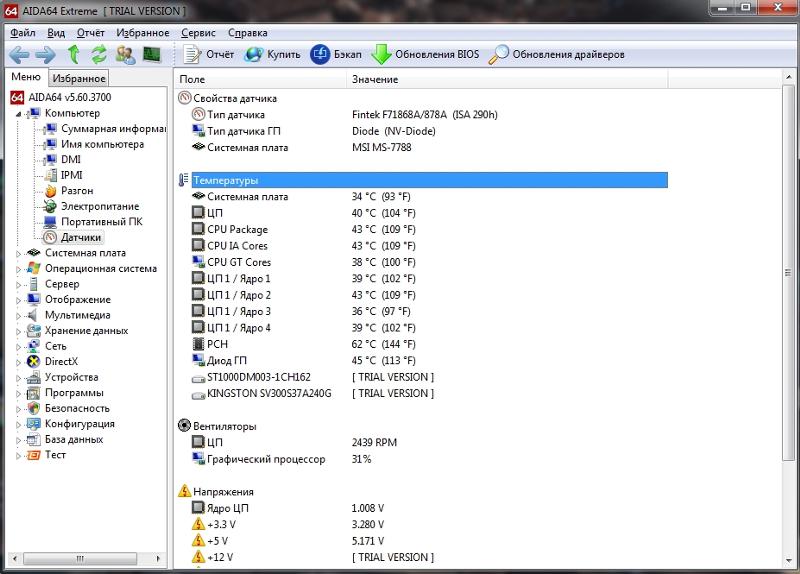Open the green monitor graph icon
The height and width of the screenshot is (574, 800).
[152, 54]
